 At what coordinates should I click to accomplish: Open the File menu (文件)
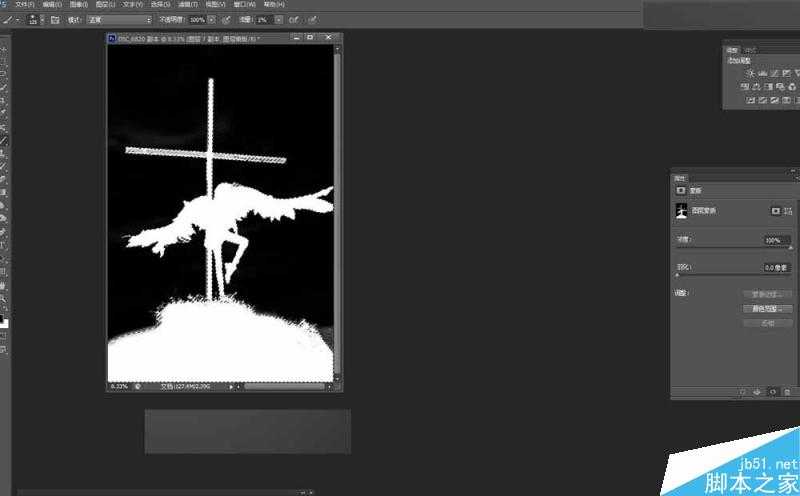pyautogui.click(x=24, y=5)
